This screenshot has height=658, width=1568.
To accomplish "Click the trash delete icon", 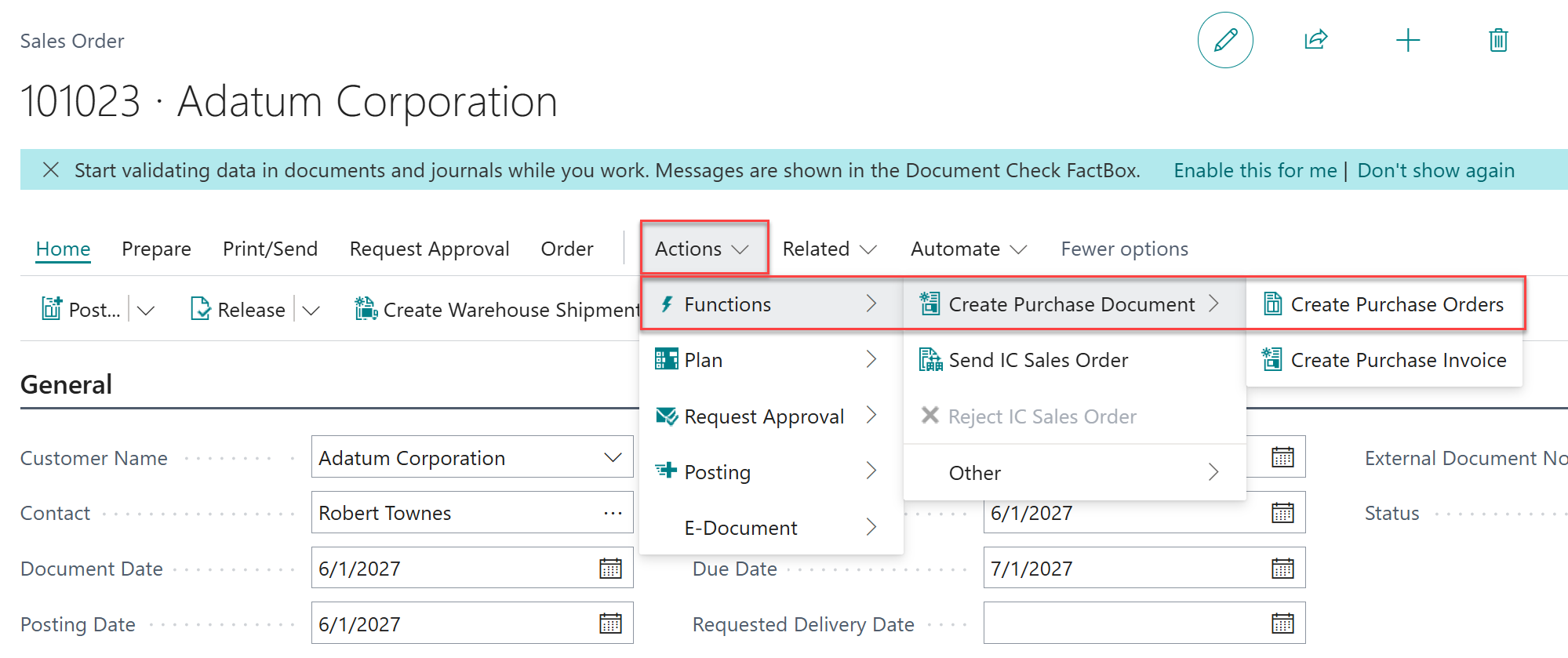I will 1498,40.
